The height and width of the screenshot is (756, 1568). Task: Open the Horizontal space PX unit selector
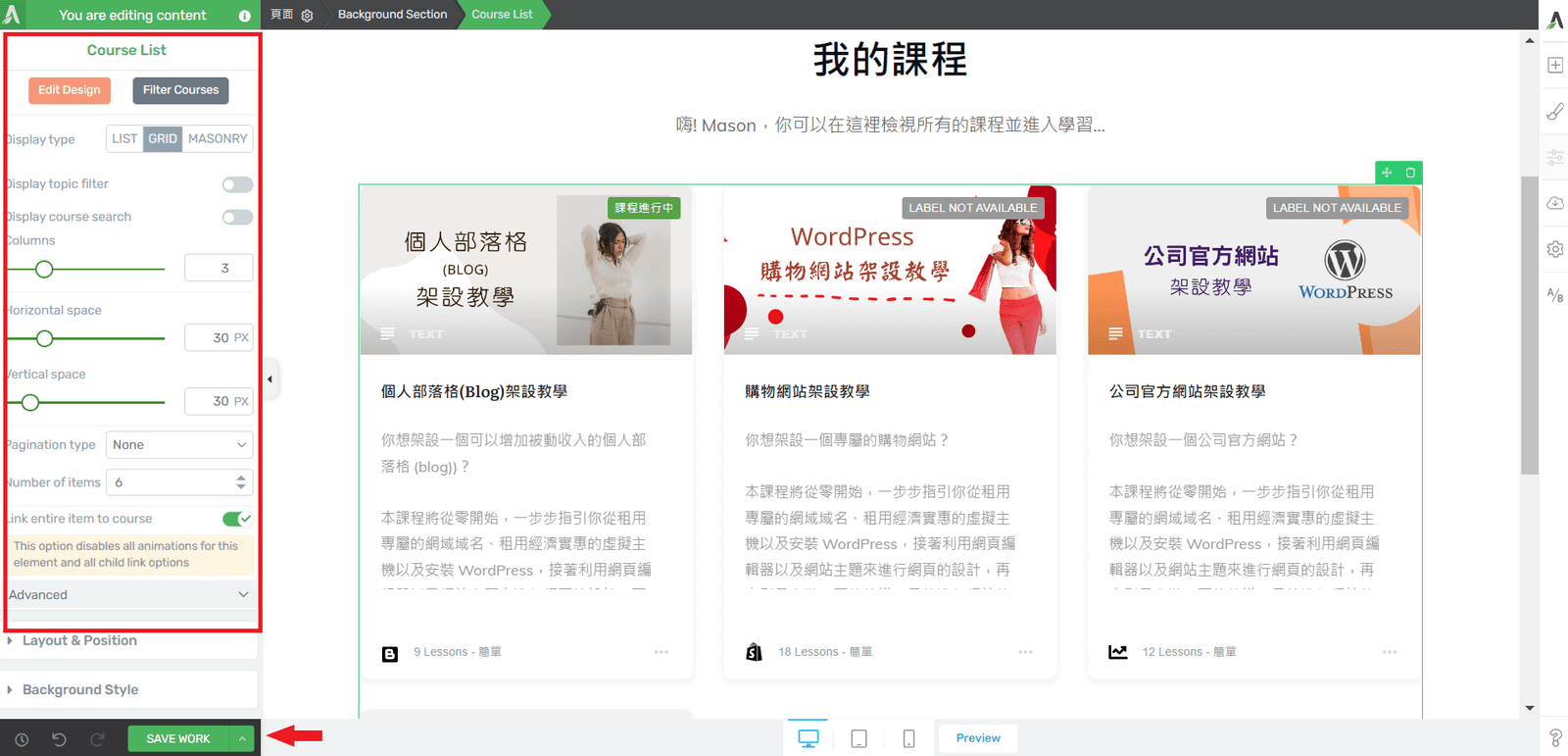241,337
